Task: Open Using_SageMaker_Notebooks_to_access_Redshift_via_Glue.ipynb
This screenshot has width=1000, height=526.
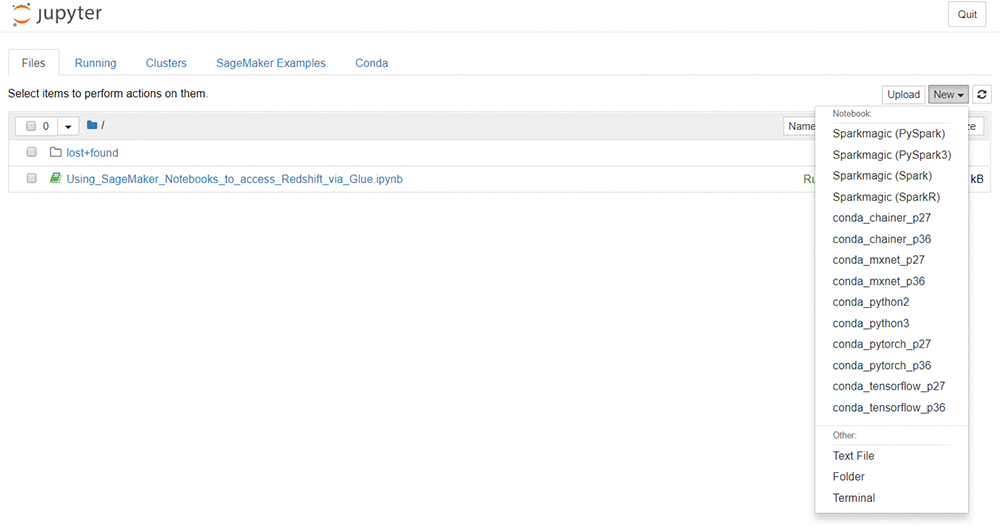Action: pos(235,179)
